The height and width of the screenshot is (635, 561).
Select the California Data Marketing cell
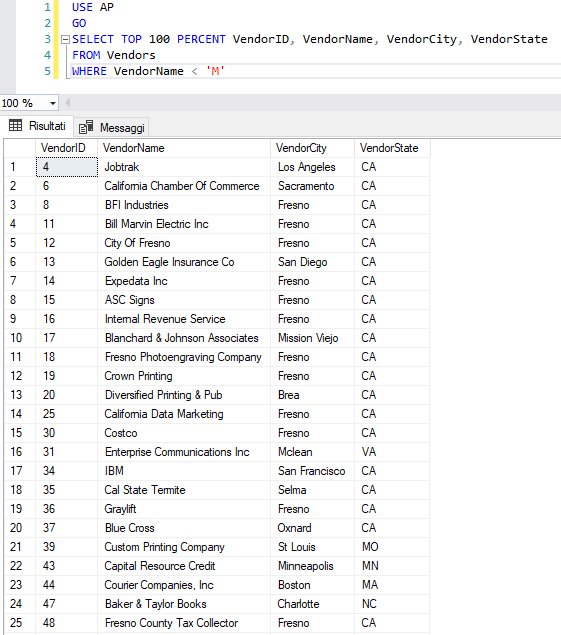click(184, 414)
